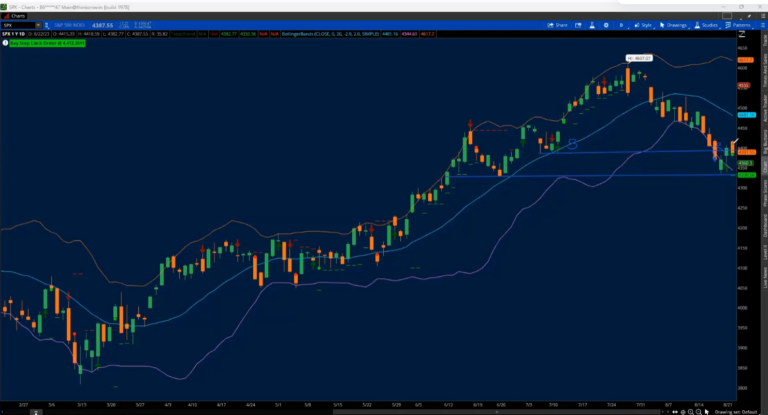Image resolution: width=768 pixels, height=415 pixels.
Task: Open the Style menu
Action: pos(644,25)
